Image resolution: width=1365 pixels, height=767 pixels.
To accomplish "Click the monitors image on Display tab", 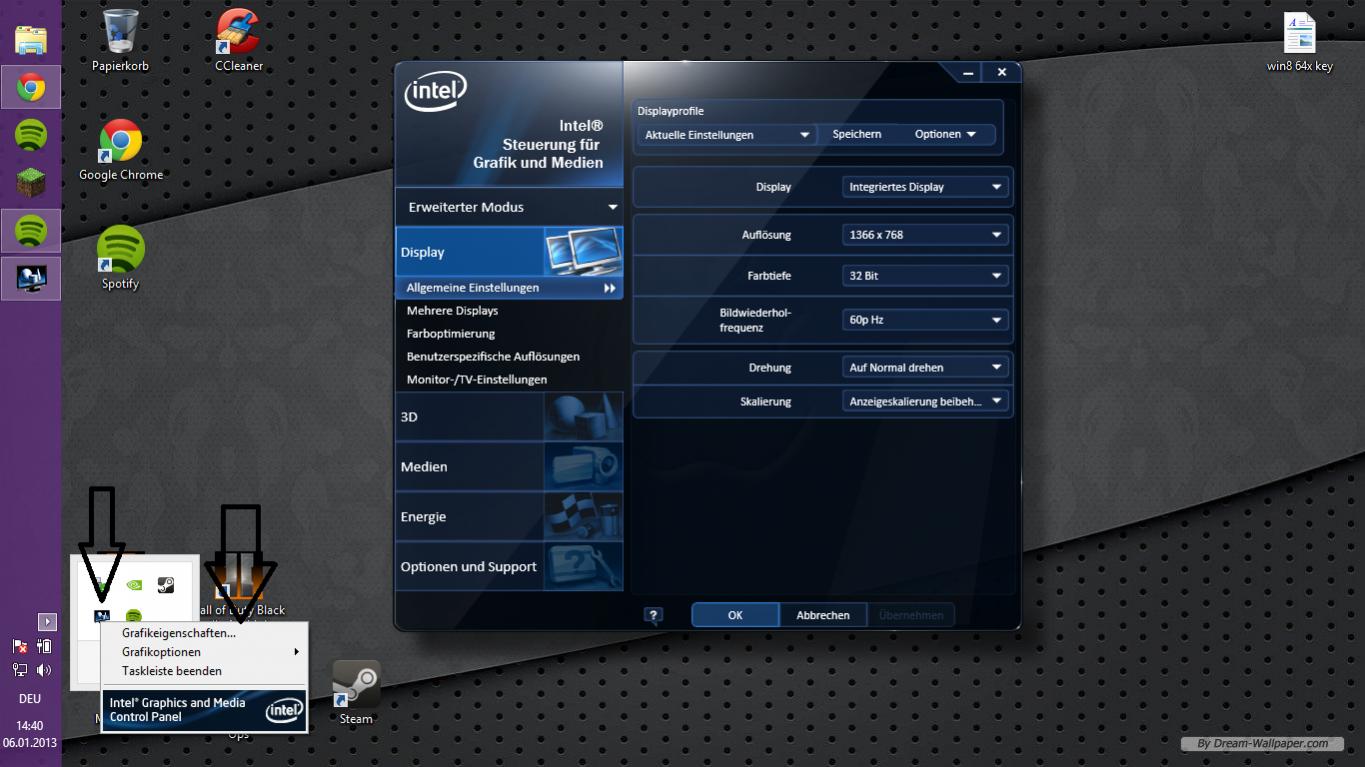I will (583, 251).
